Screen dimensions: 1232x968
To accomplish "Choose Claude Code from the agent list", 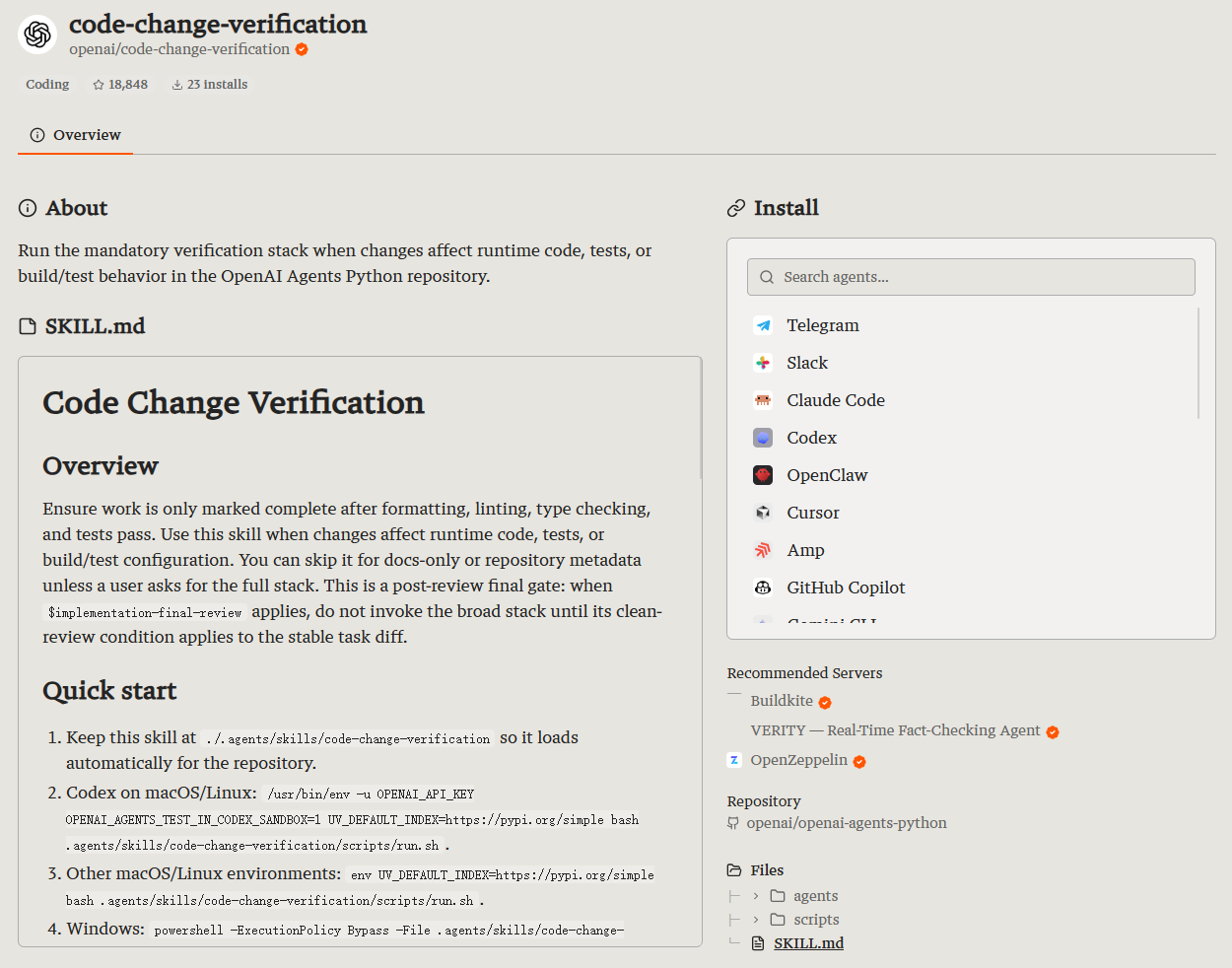I will [x=836, y=400].
